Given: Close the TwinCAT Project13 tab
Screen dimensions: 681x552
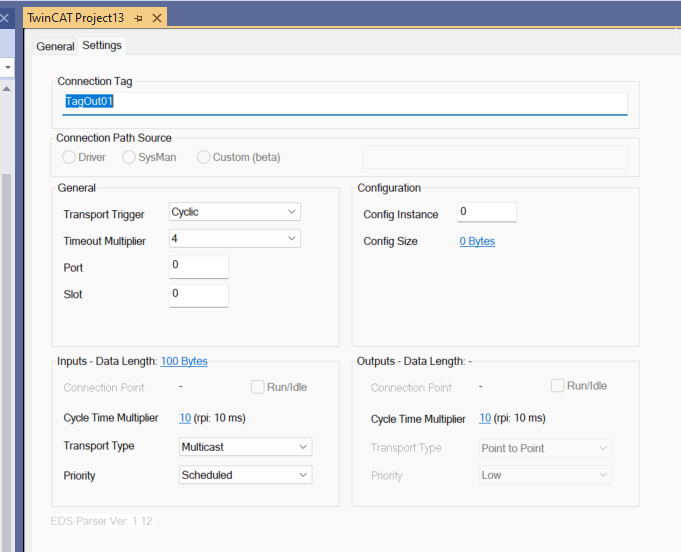Looking at the screenshot, I should click(157, 18).
